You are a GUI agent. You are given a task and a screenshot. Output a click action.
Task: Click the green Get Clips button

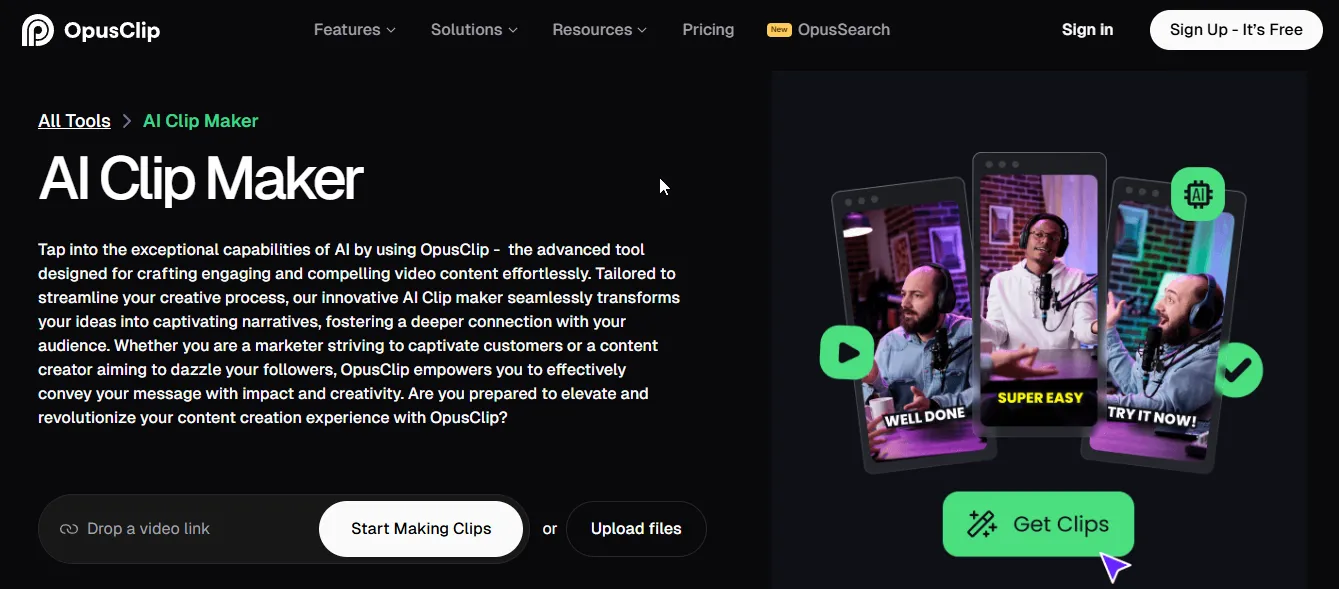1038,524
